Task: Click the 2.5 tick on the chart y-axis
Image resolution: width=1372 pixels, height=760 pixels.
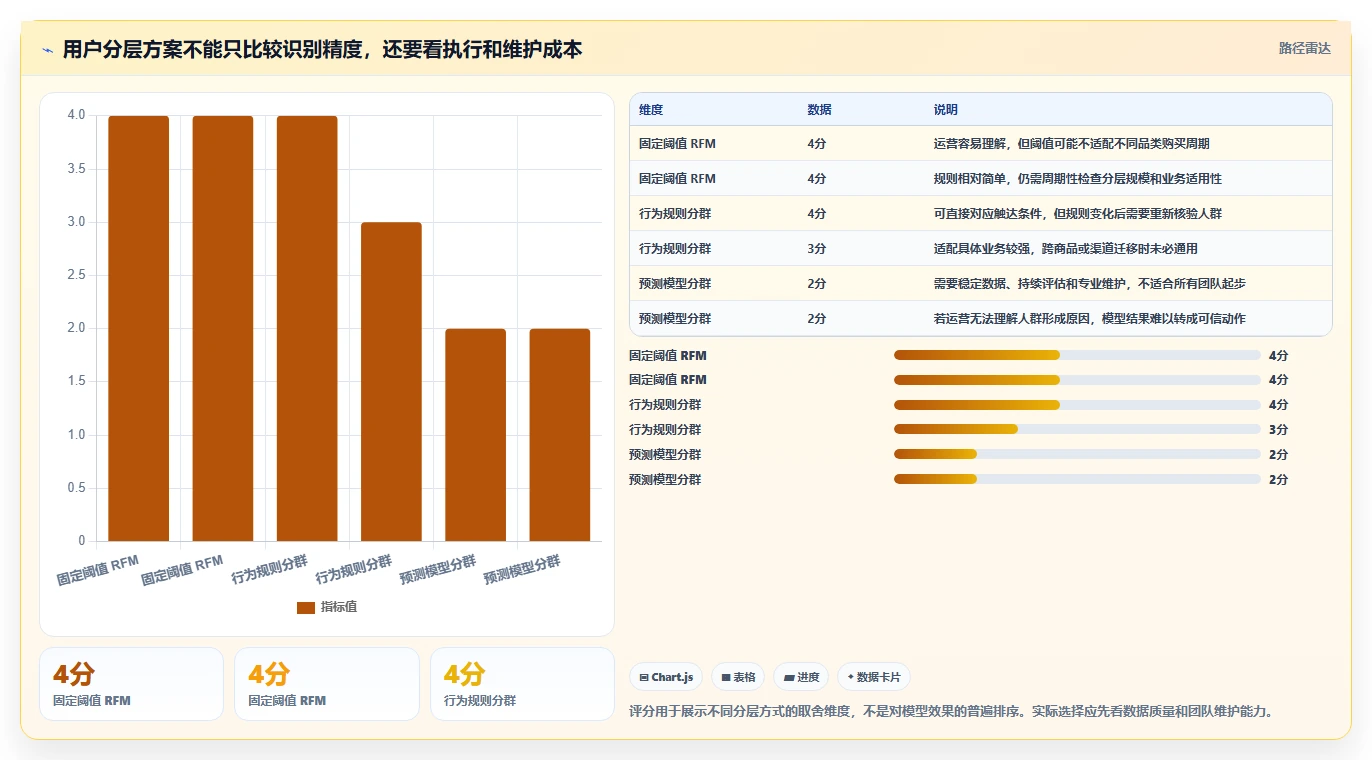Action: 75,275
